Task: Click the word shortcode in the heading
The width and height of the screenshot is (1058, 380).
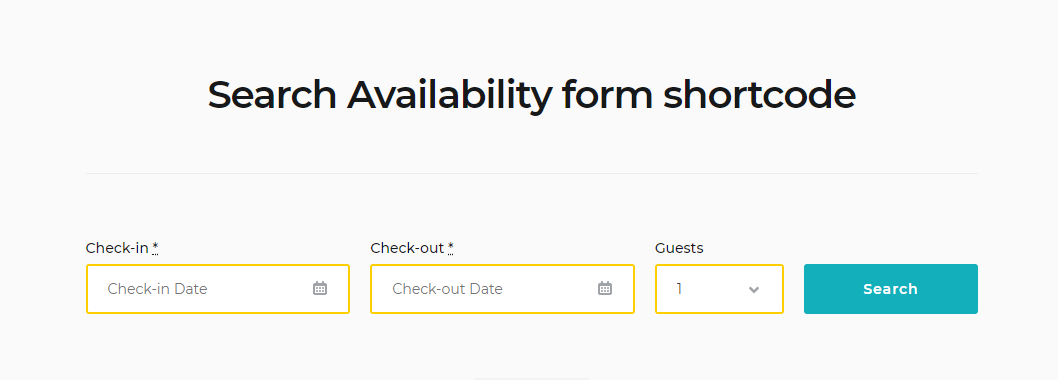Action: [x=760, y=94]
